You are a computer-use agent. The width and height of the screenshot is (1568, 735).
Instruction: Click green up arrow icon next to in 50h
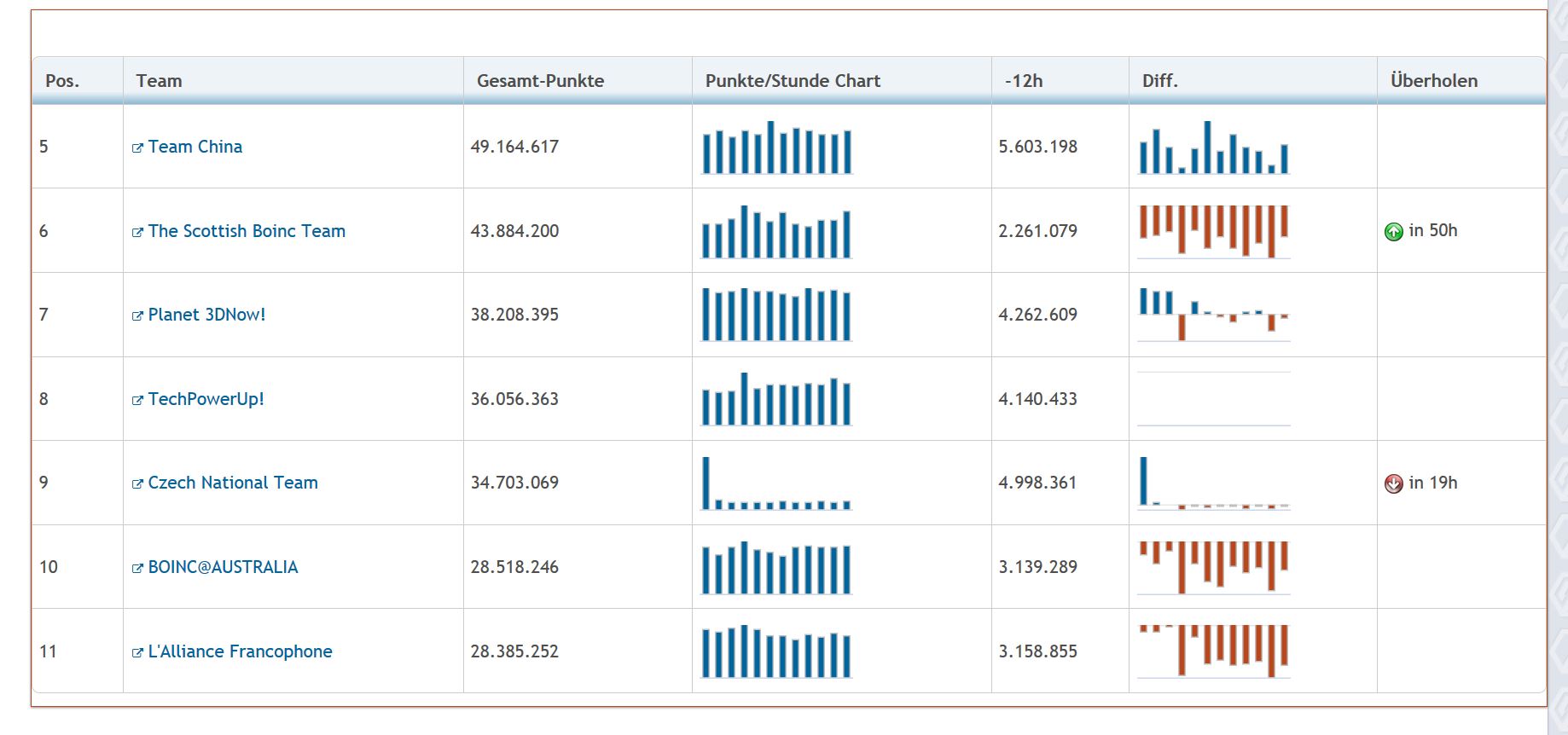1394,231
